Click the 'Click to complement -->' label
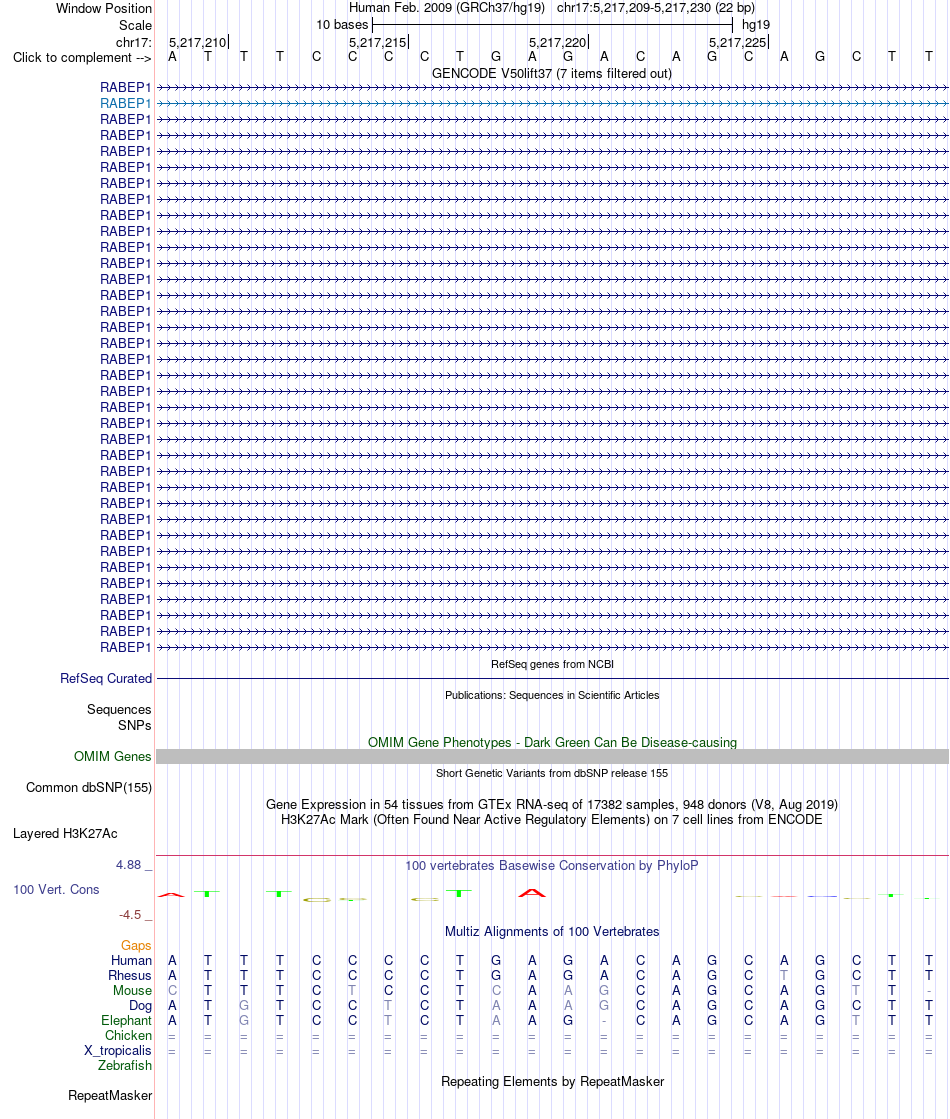The height and width of the screenshot is (1119, 950). point(82,58)
